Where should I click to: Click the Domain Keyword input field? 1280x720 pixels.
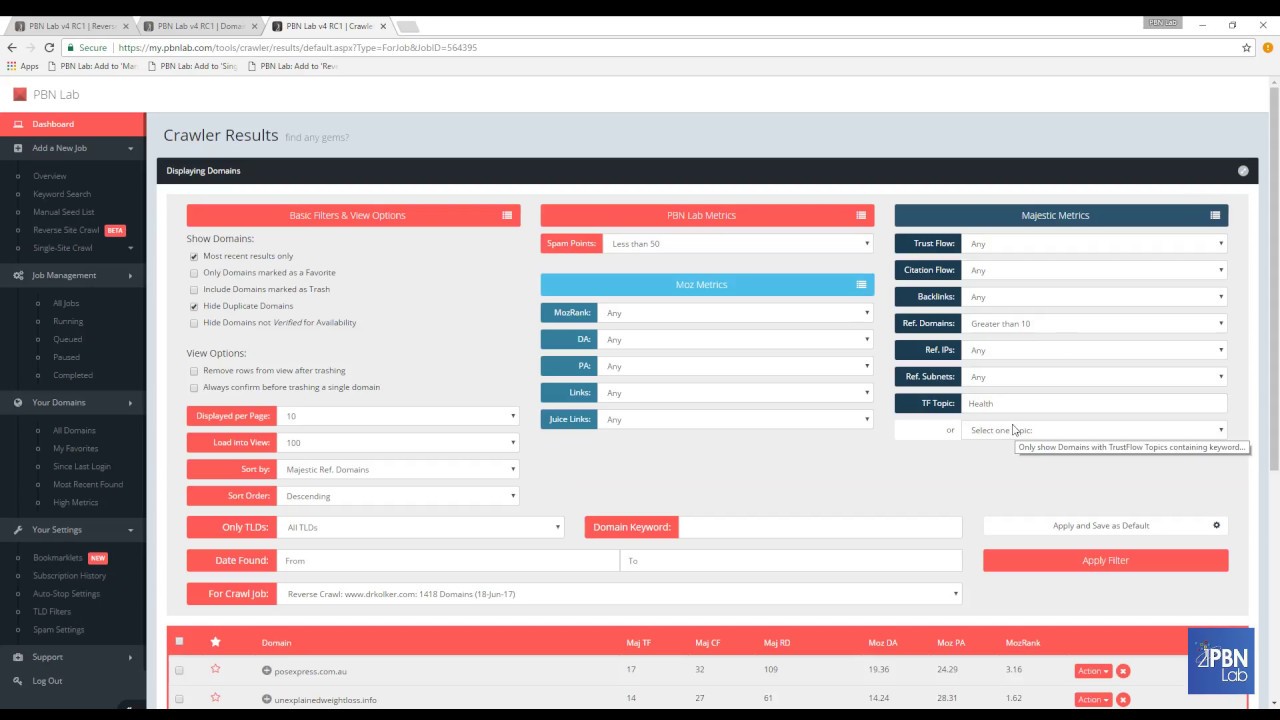coord(820,527)
